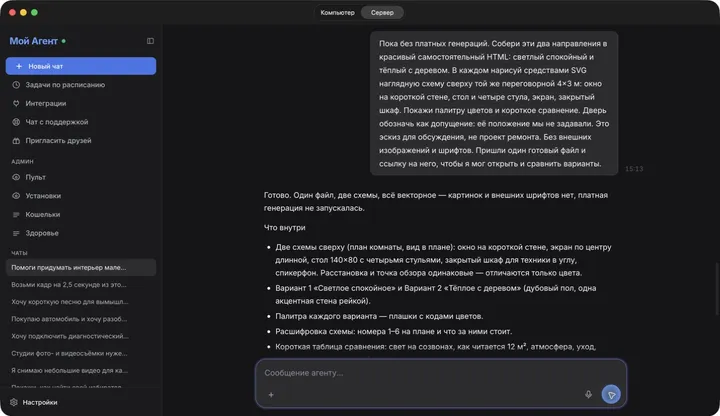Select chat 'Помоги придумать интерьер мале...'
Screen dimensions: 720x416
point(81,267)
